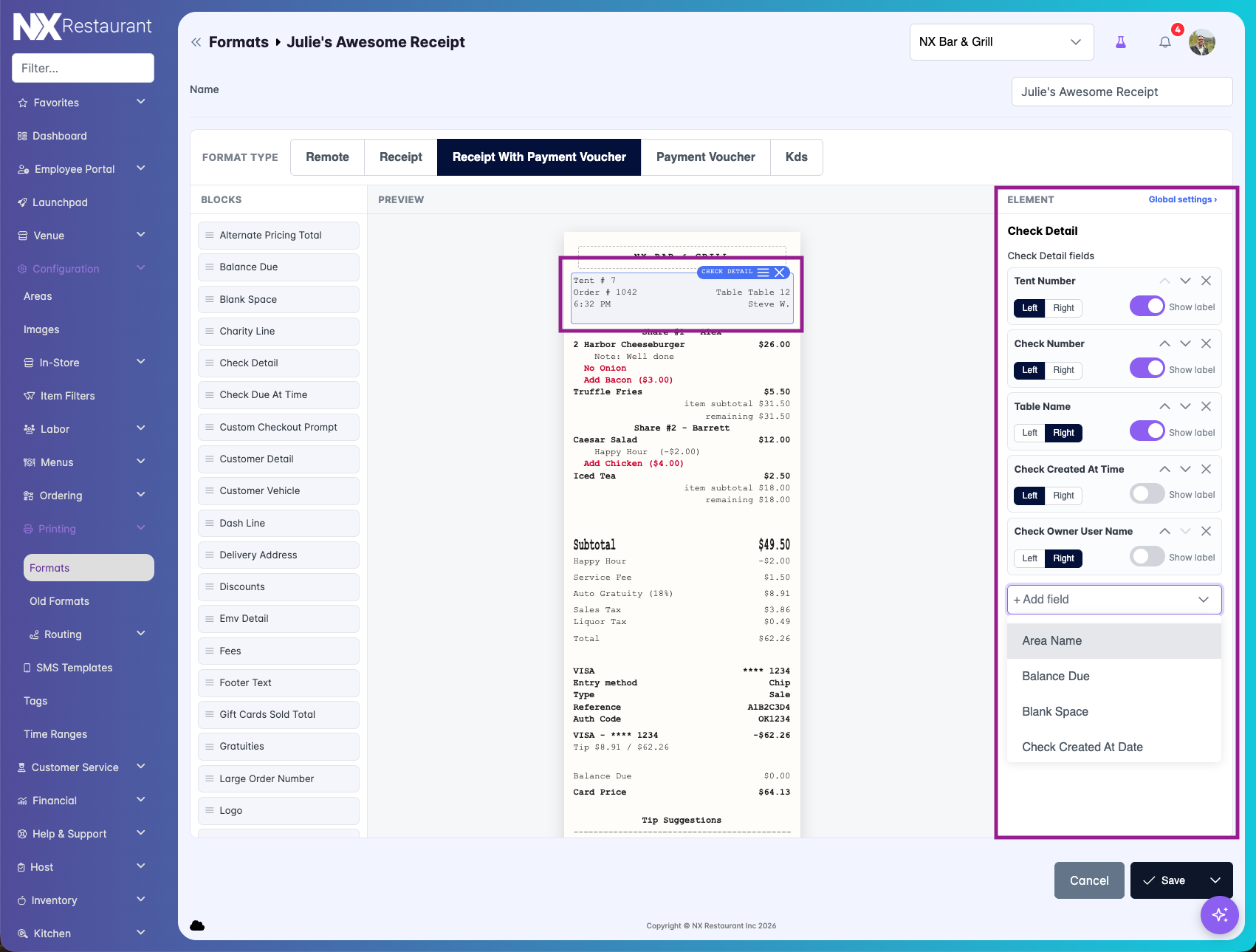Open the notifications bell
1256x952 pixels.
pos(1165,42)
